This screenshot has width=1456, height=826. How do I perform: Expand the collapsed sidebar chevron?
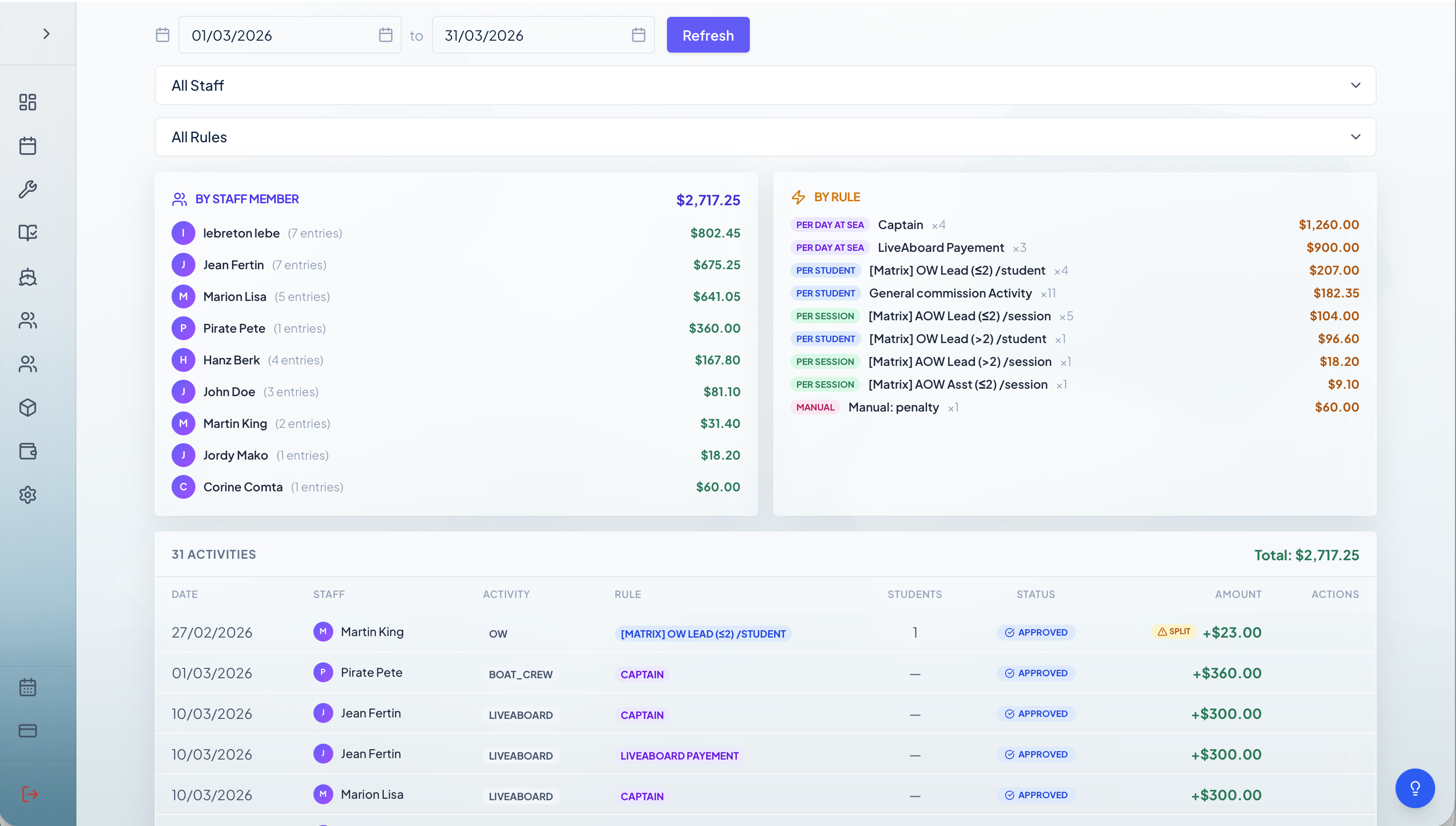click(x=47, y=34)
